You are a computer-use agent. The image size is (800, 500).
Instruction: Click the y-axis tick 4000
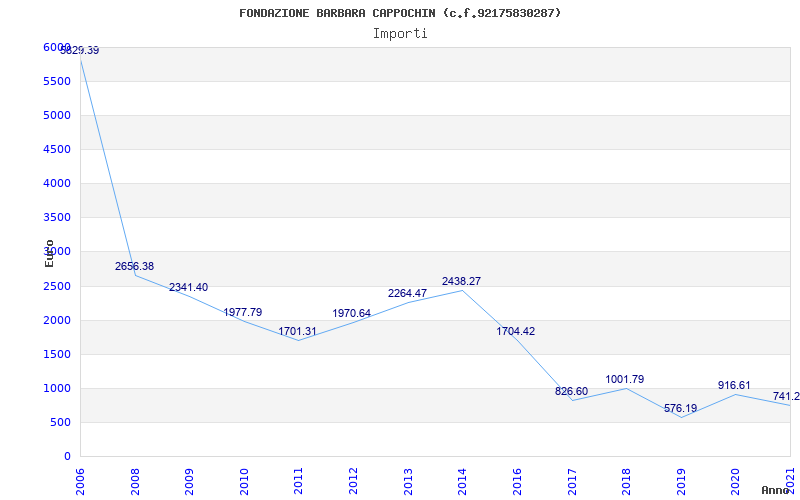[57, 183]
